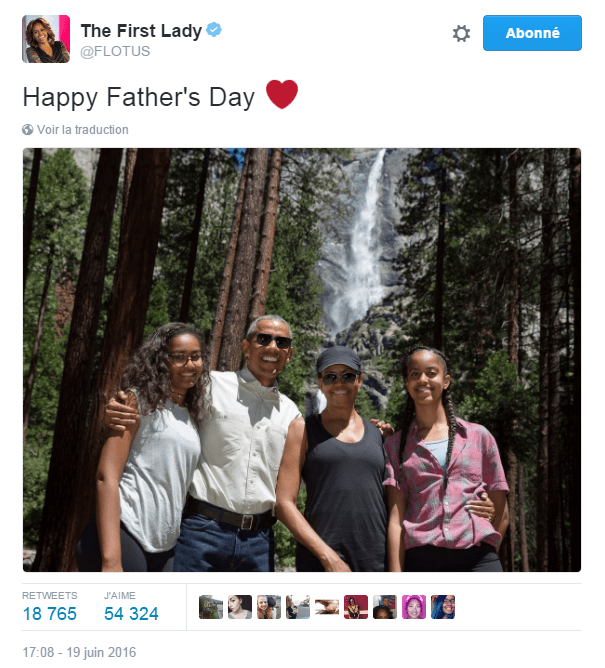
Task: Click the globe translation icon
Action: tap(28, 130)
